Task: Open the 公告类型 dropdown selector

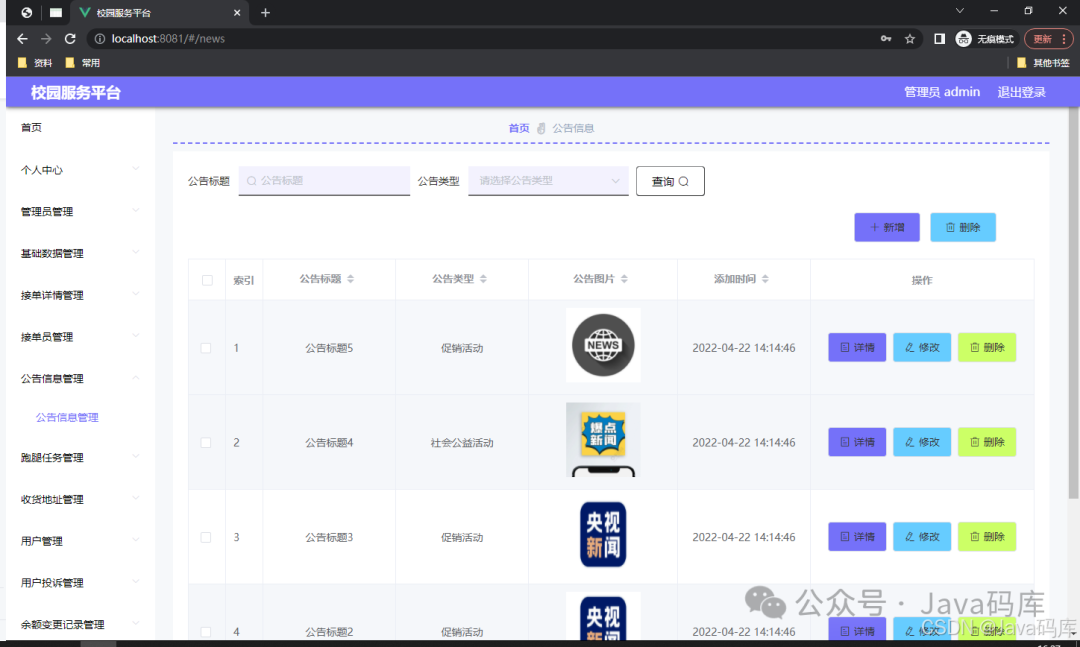Action: (x=548, y=181)
